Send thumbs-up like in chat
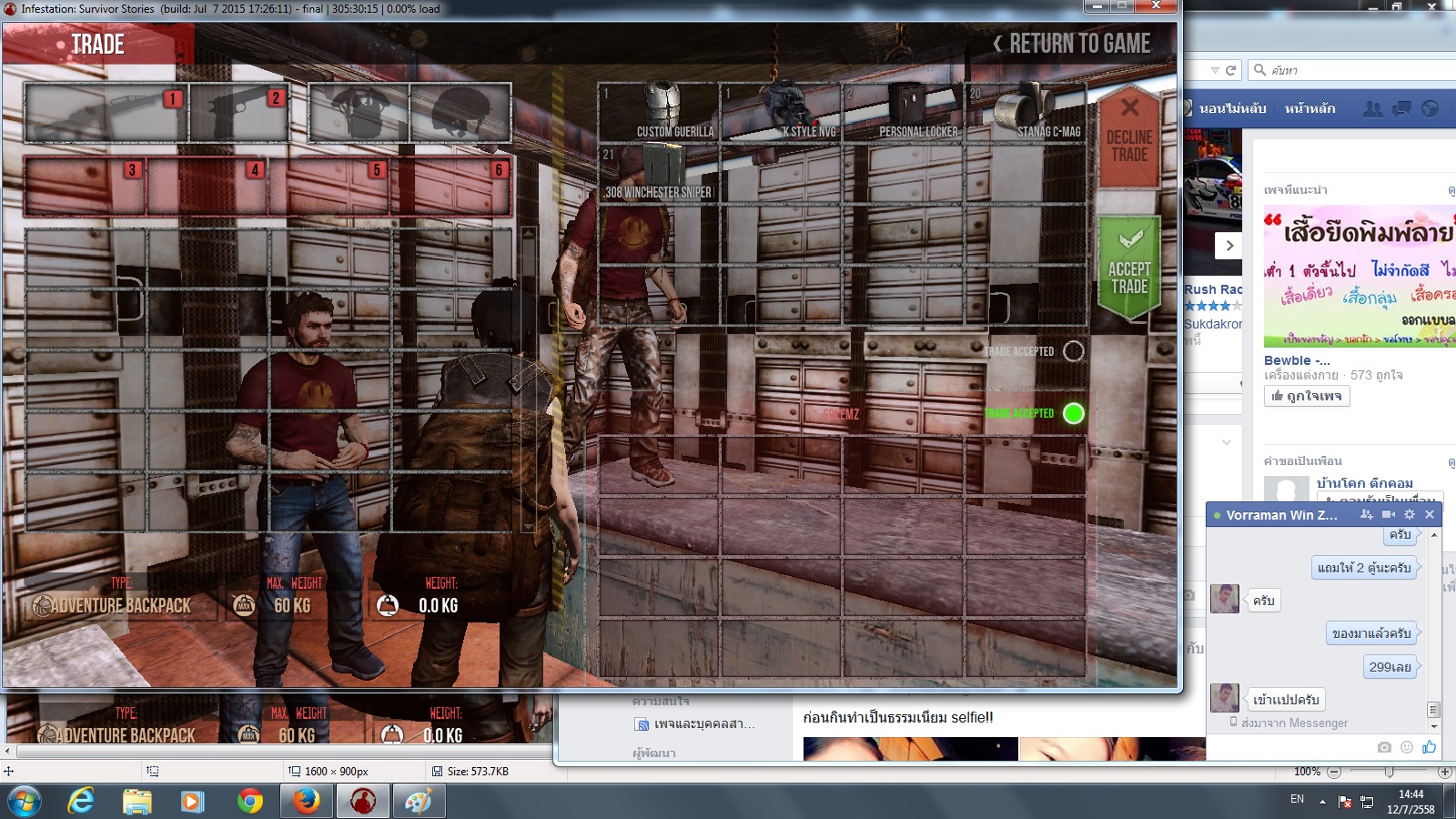Image resolution: width=1456 pixels, height=819 pixels. tap(1430, 746)
